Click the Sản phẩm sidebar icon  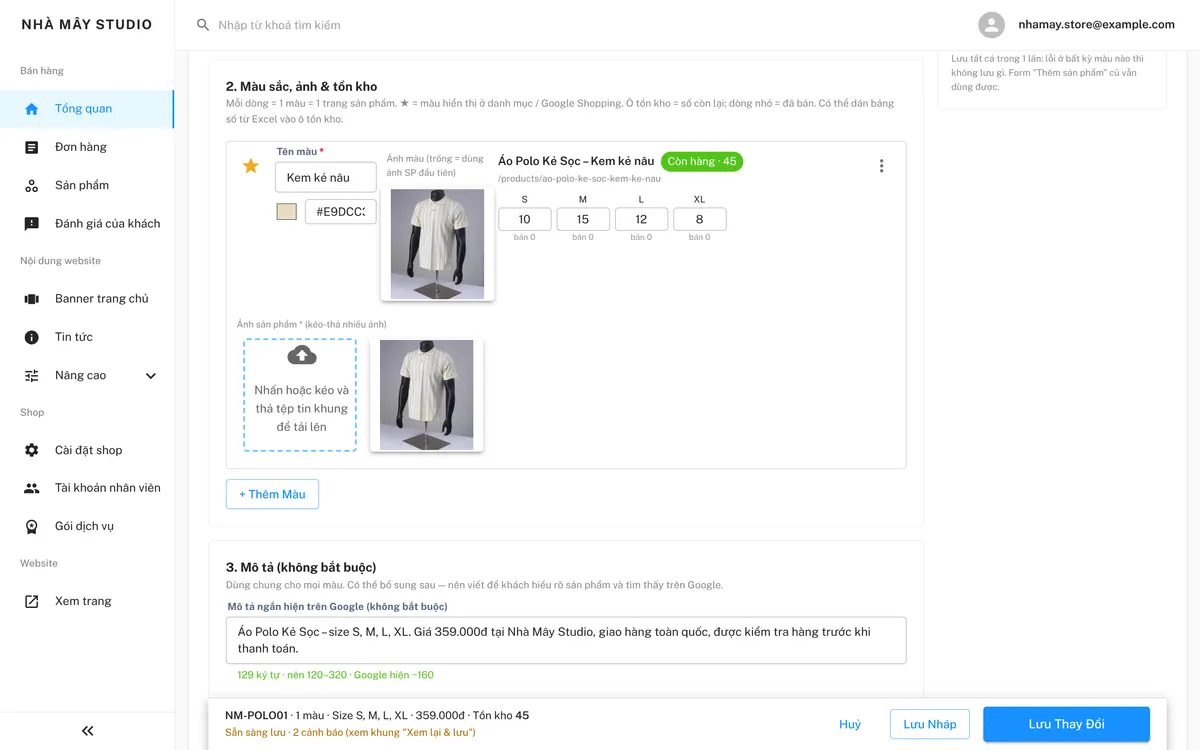(32, 185)
